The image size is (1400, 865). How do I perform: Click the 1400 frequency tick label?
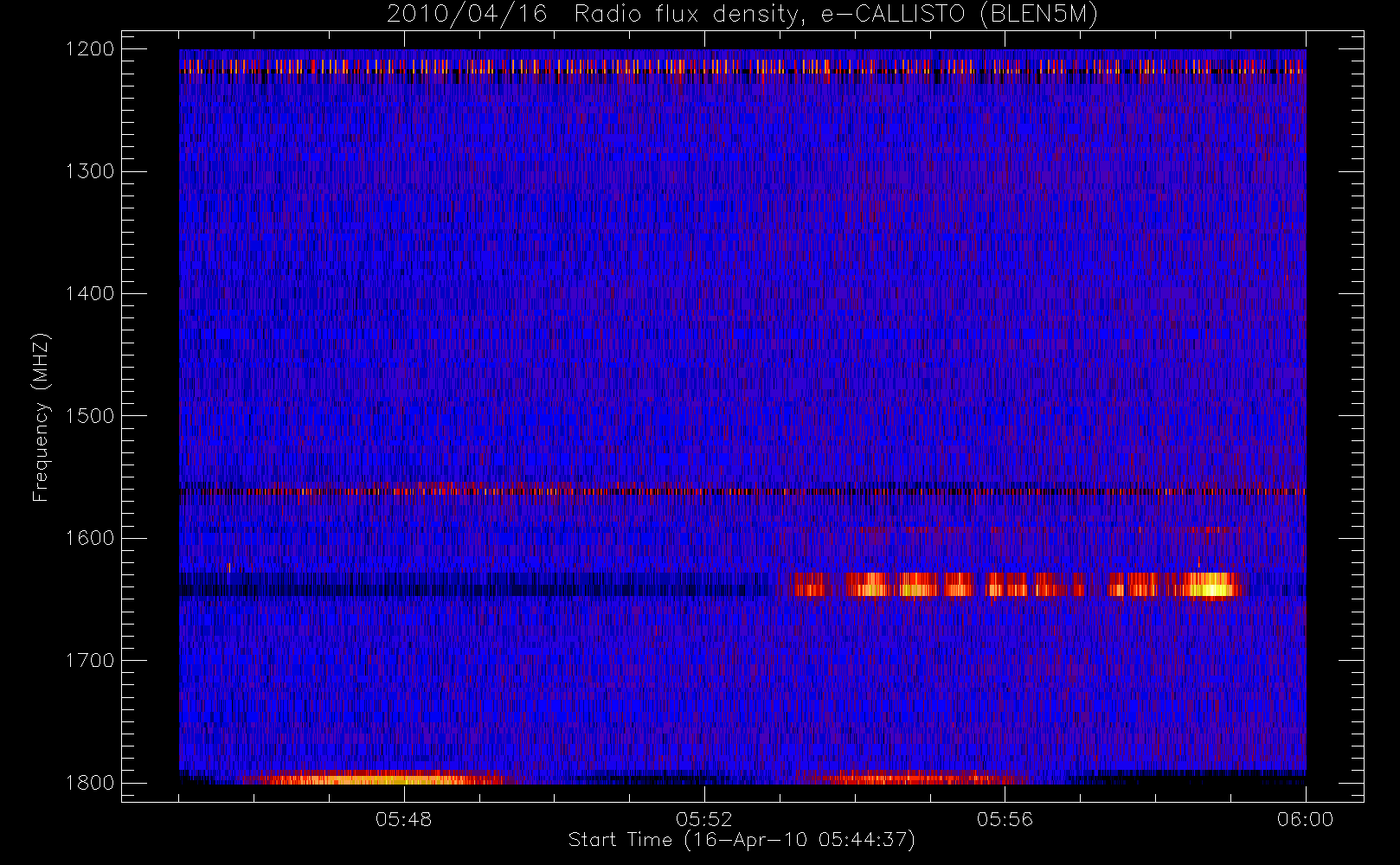[x=91, y=293]
